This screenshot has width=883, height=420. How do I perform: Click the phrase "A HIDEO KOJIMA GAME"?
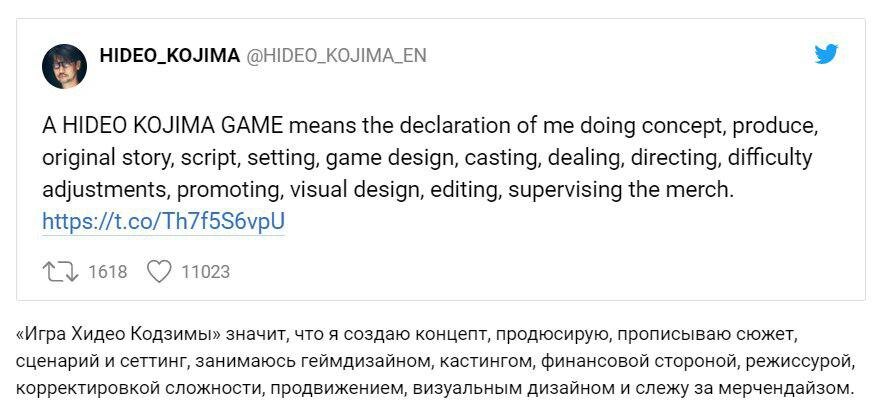click(x=162, y=126)
